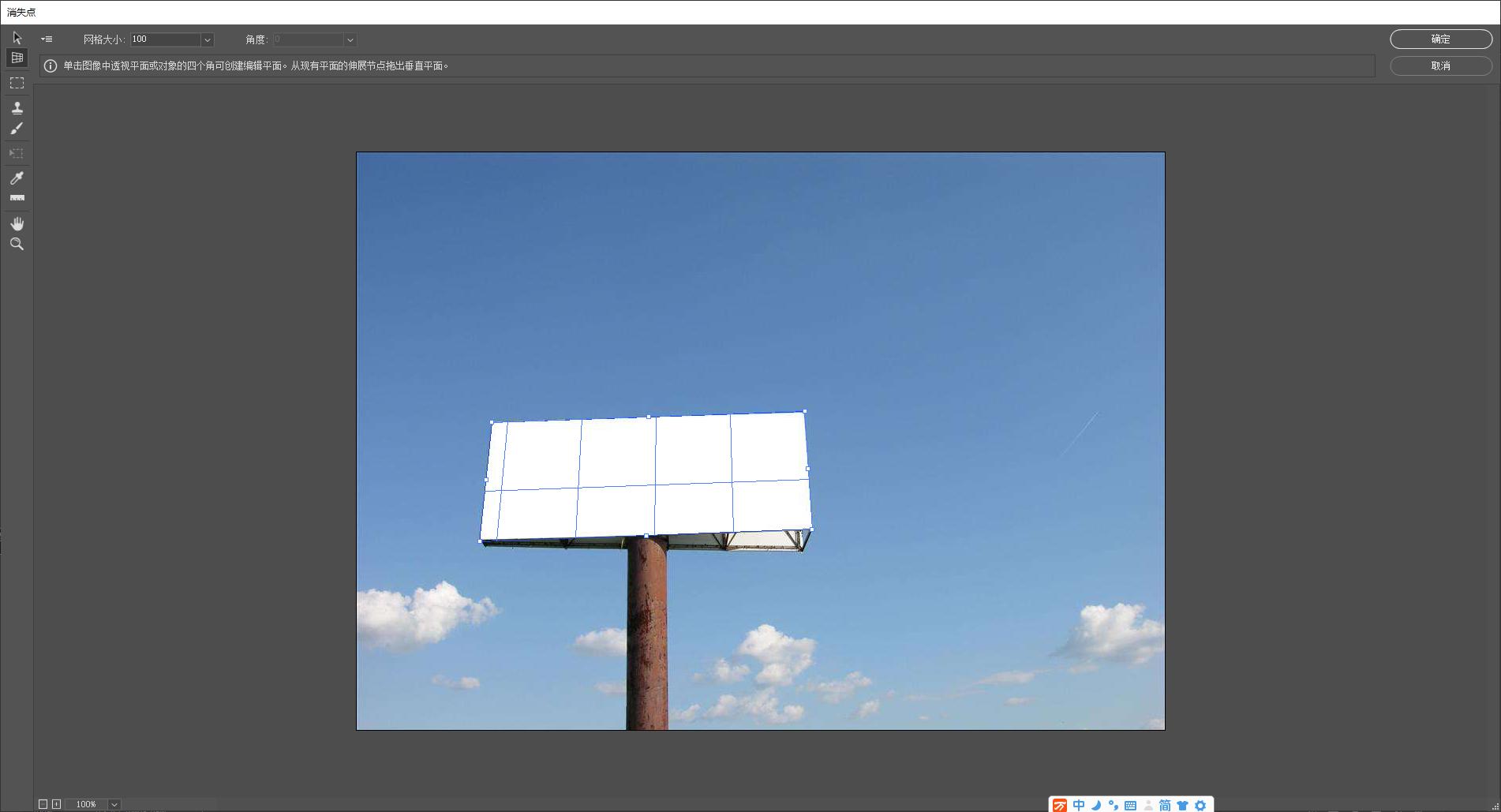Select the Hand tool
This screenshot has width=1501, height=812.
(16, 223)
